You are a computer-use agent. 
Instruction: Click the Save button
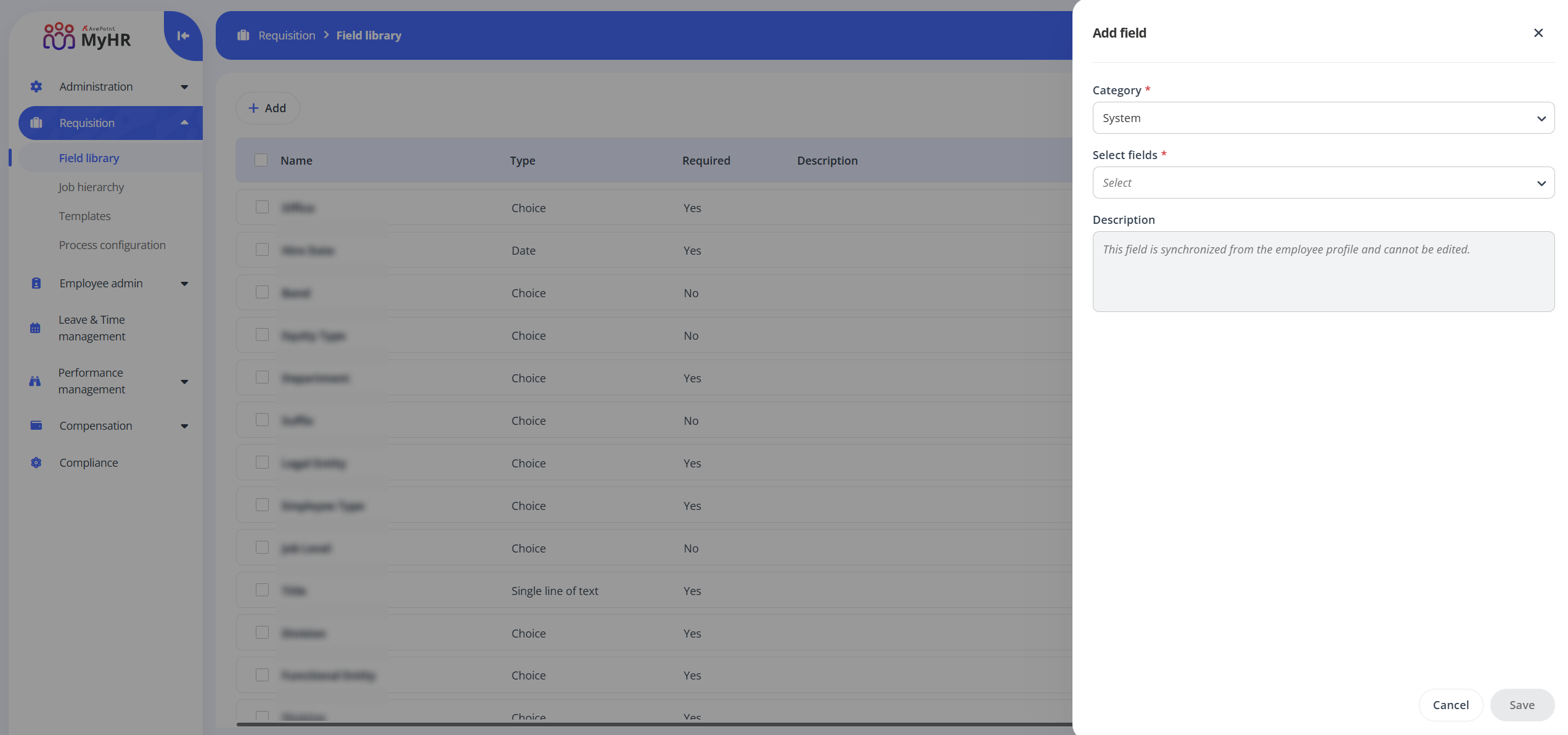(x=1522, y=705)
